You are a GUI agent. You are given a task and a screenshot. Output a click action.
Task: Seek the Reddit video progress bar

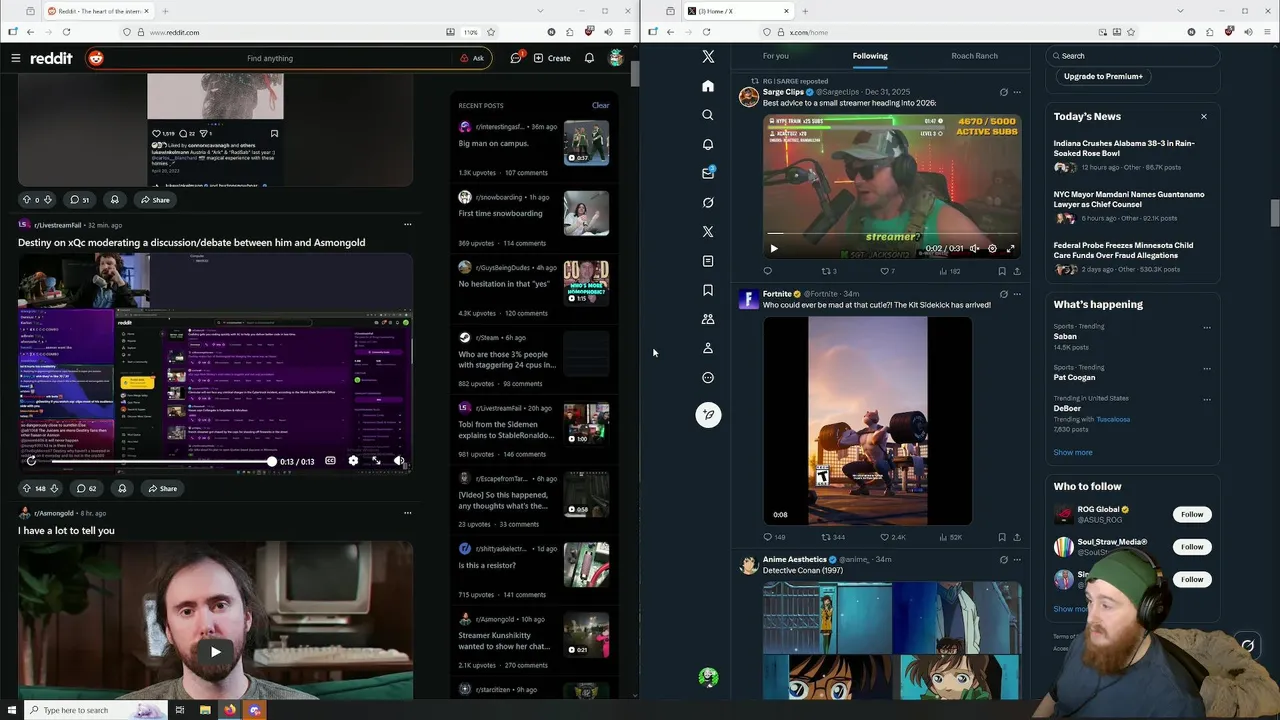[161, 461]
